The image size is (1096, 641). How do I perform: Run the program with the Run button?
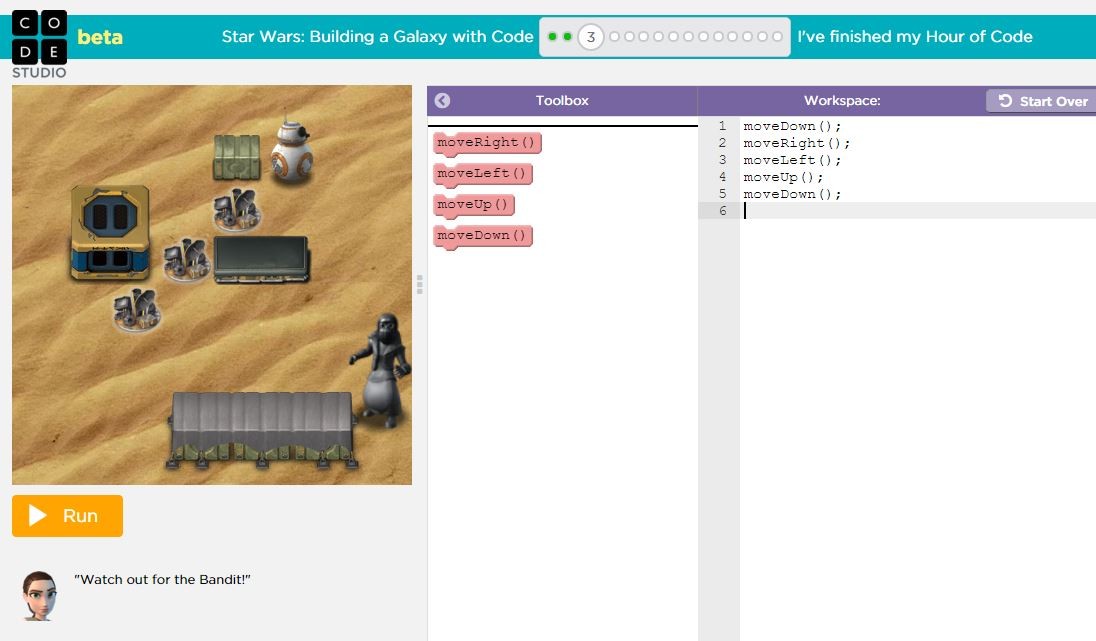tap(67, 516)
